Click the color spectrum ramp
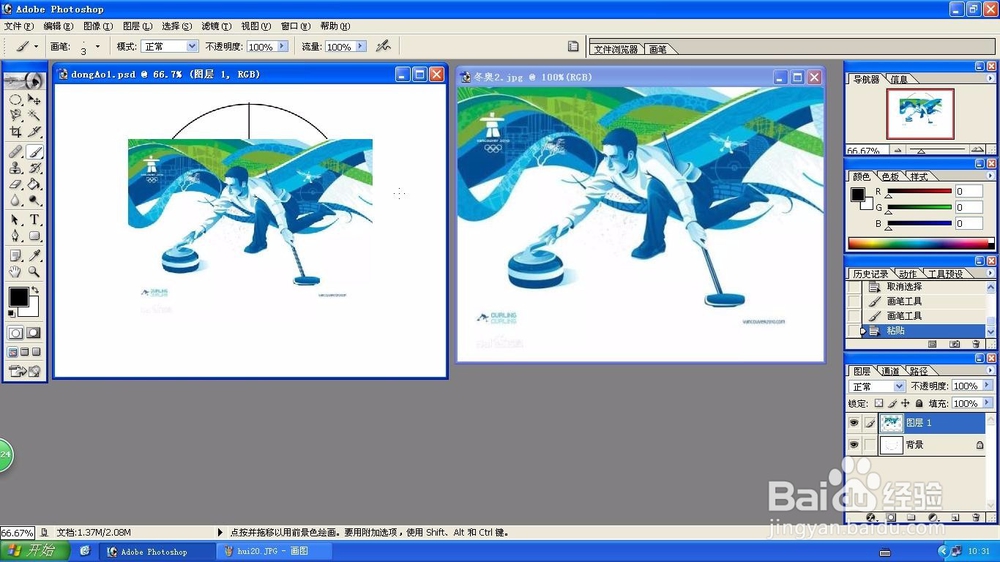 point(921,244)
